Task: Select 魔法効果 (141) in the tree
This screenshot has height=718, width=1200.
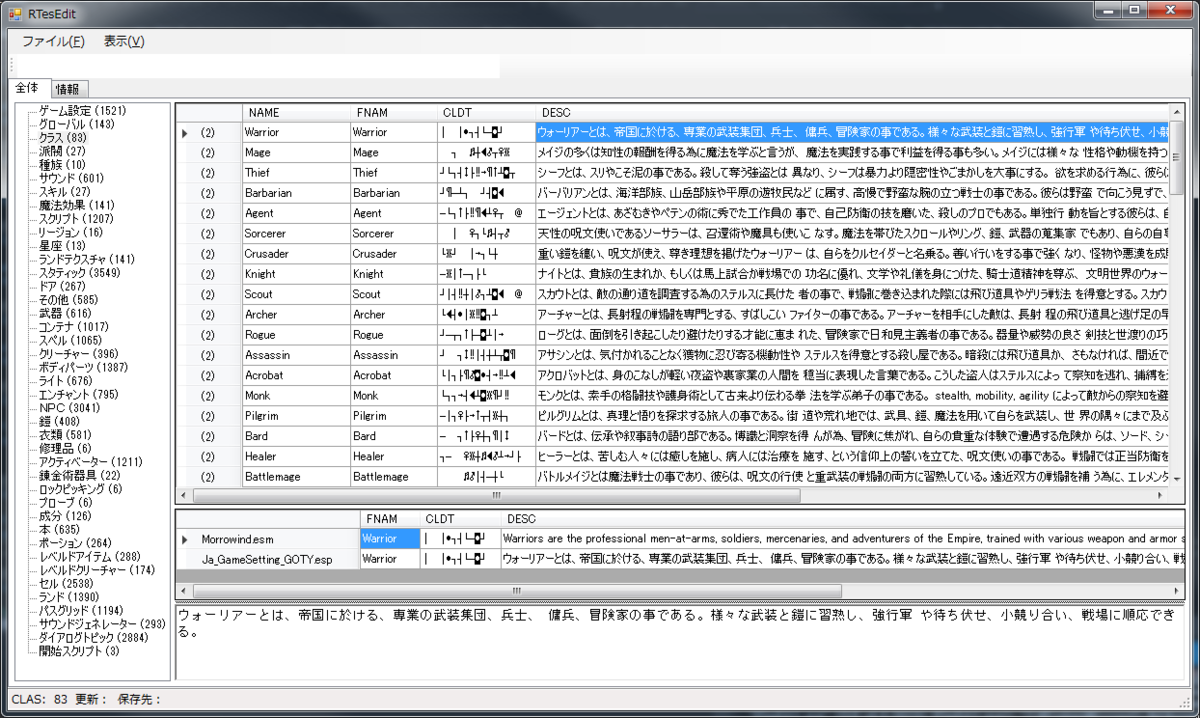Action: tap(76, 205)
